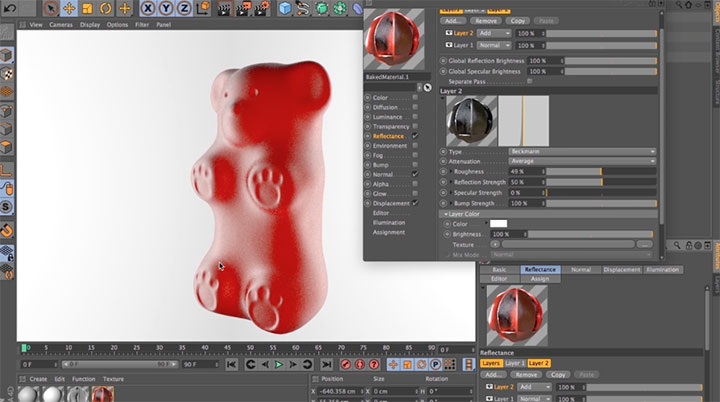Activate the Scale tool in top toolbar
This screenshot has width=720, height=402.
tap(87, 8)
